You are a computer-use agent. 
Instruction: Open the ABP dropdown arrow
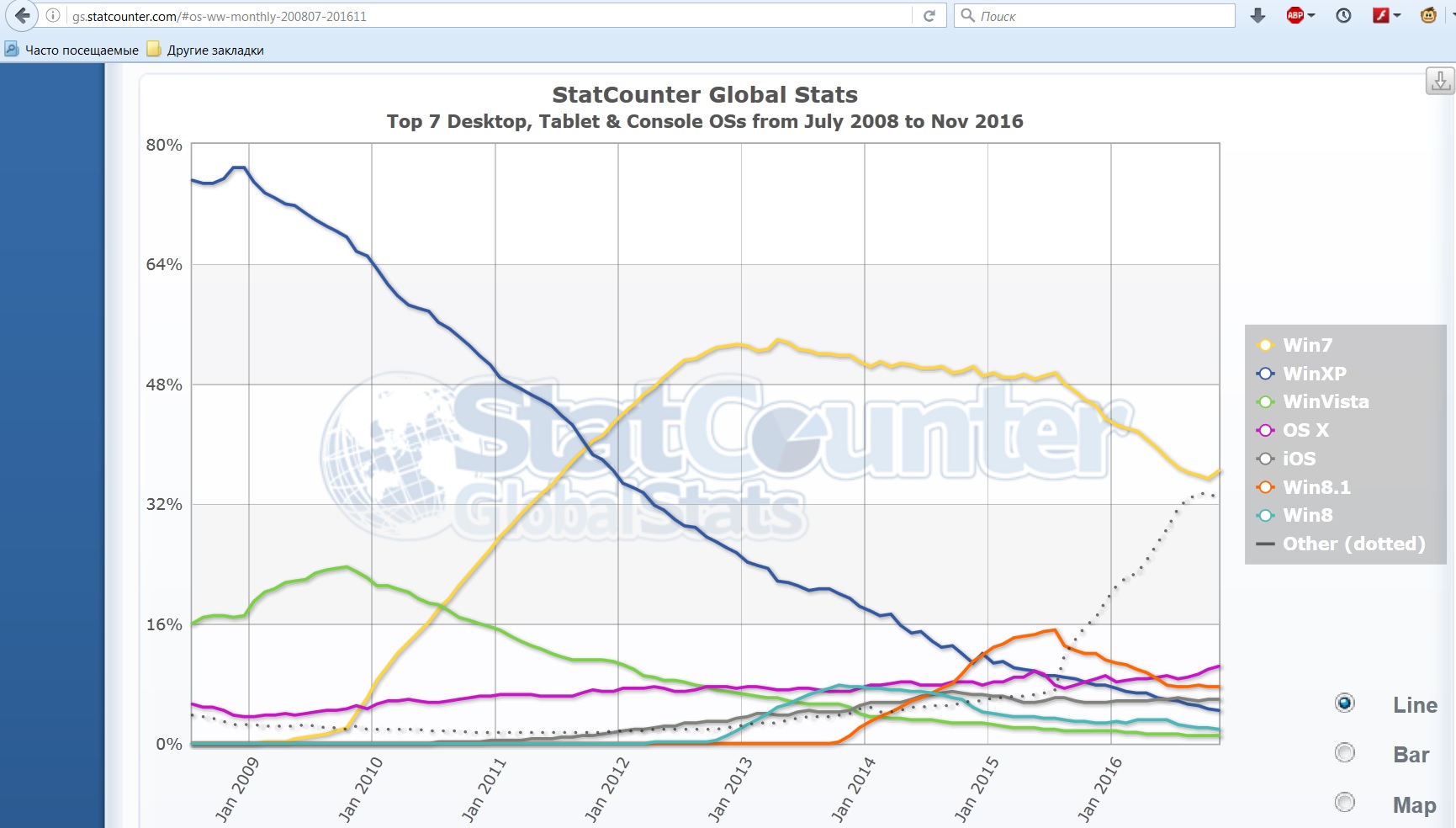[x=1311, y=15]
